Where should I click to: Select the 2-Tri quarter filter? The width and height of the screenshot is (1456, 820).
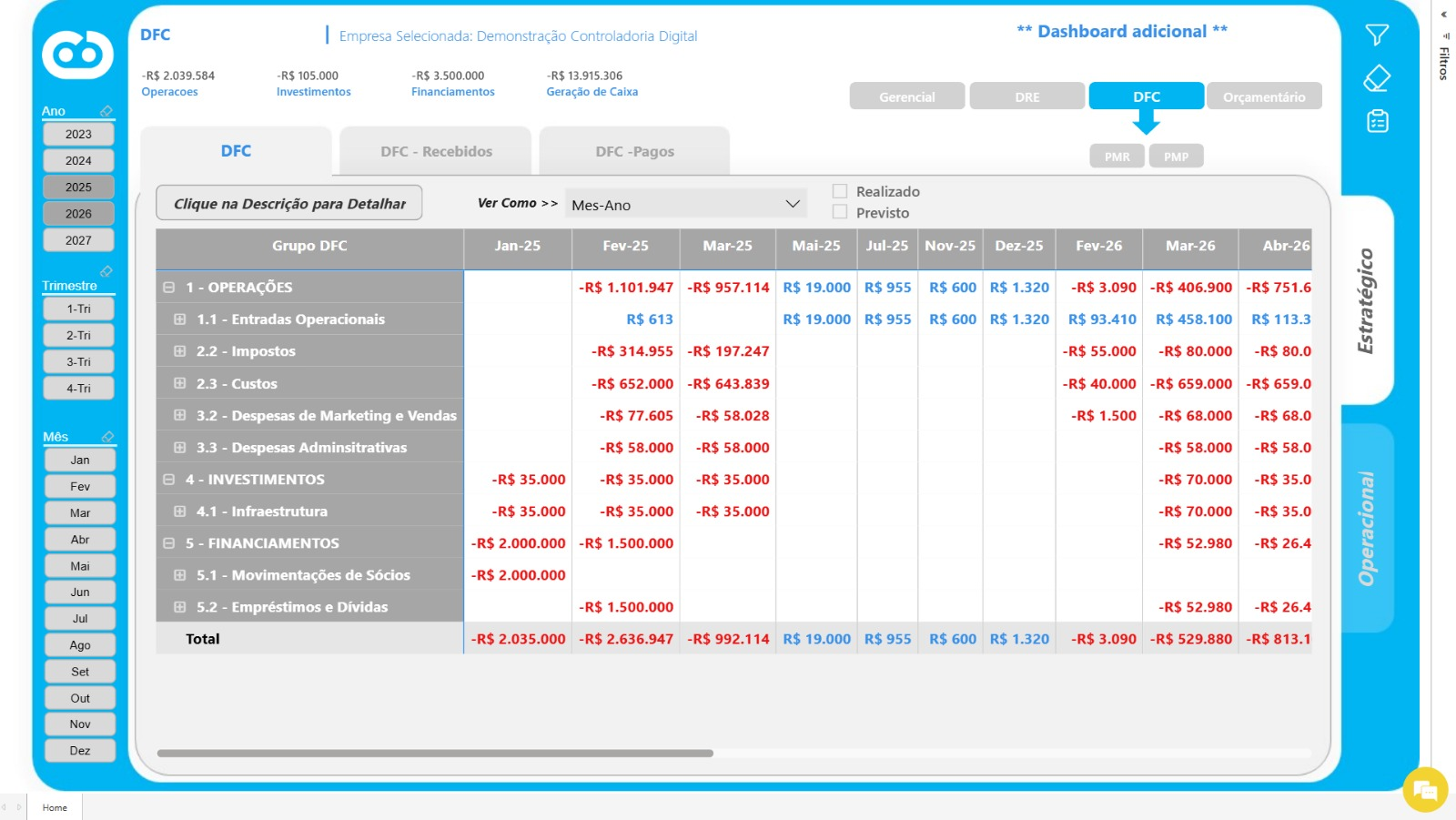[78, 335]
